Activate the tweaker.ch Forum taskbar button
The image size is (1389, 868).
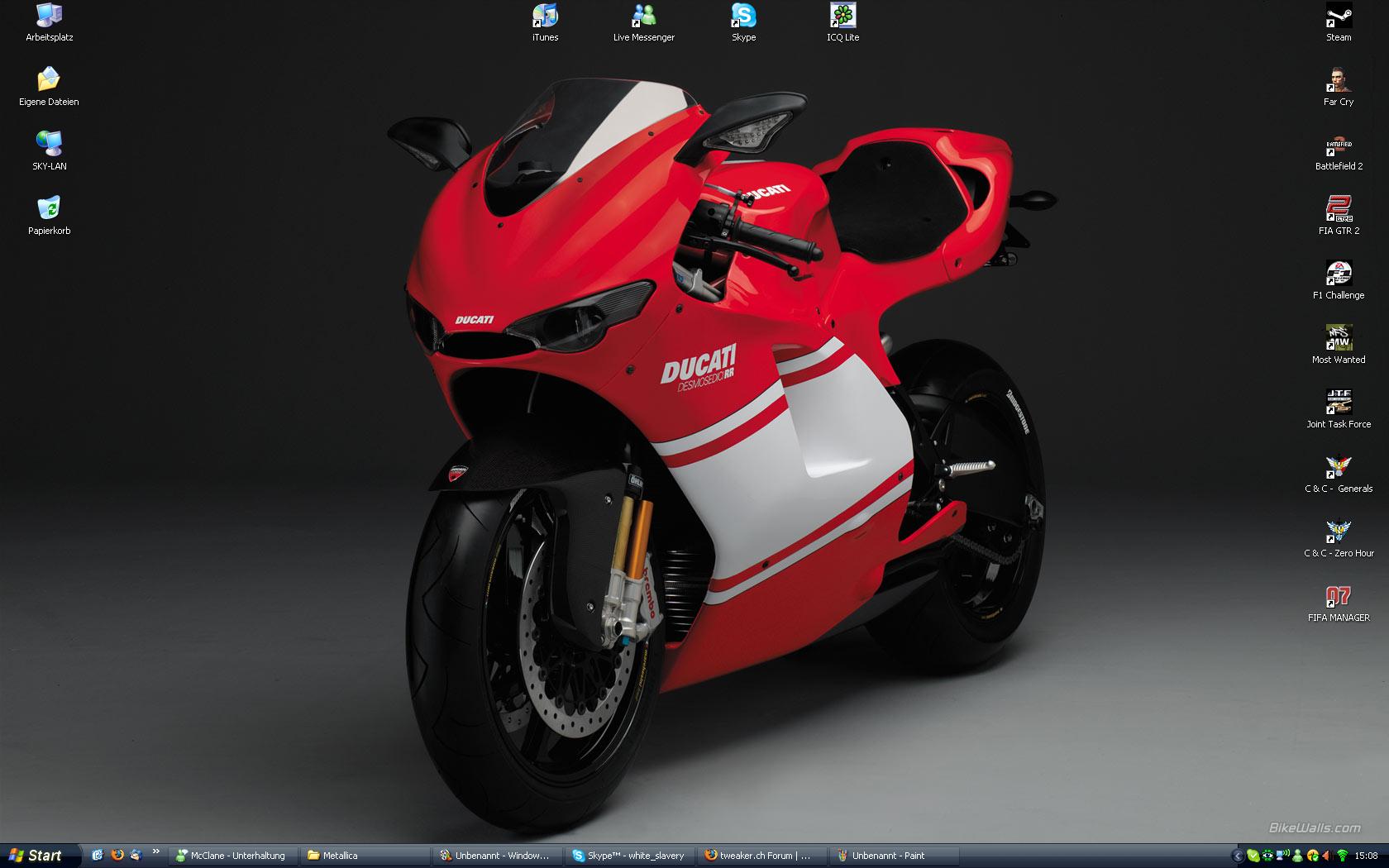pos(761,856)
